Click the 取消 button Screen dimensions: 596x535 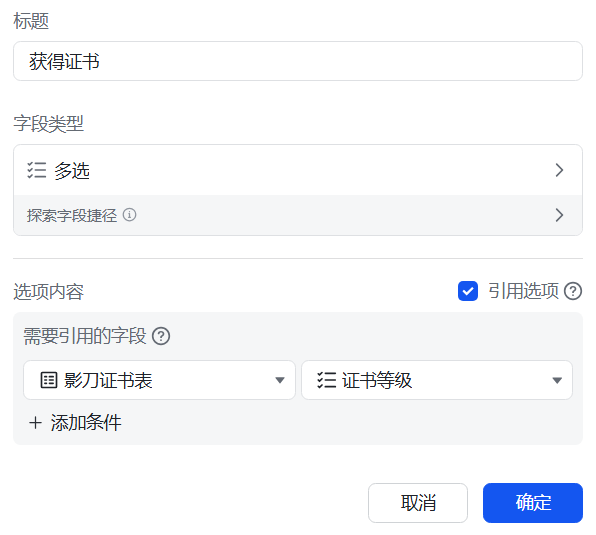pos(418,503)
